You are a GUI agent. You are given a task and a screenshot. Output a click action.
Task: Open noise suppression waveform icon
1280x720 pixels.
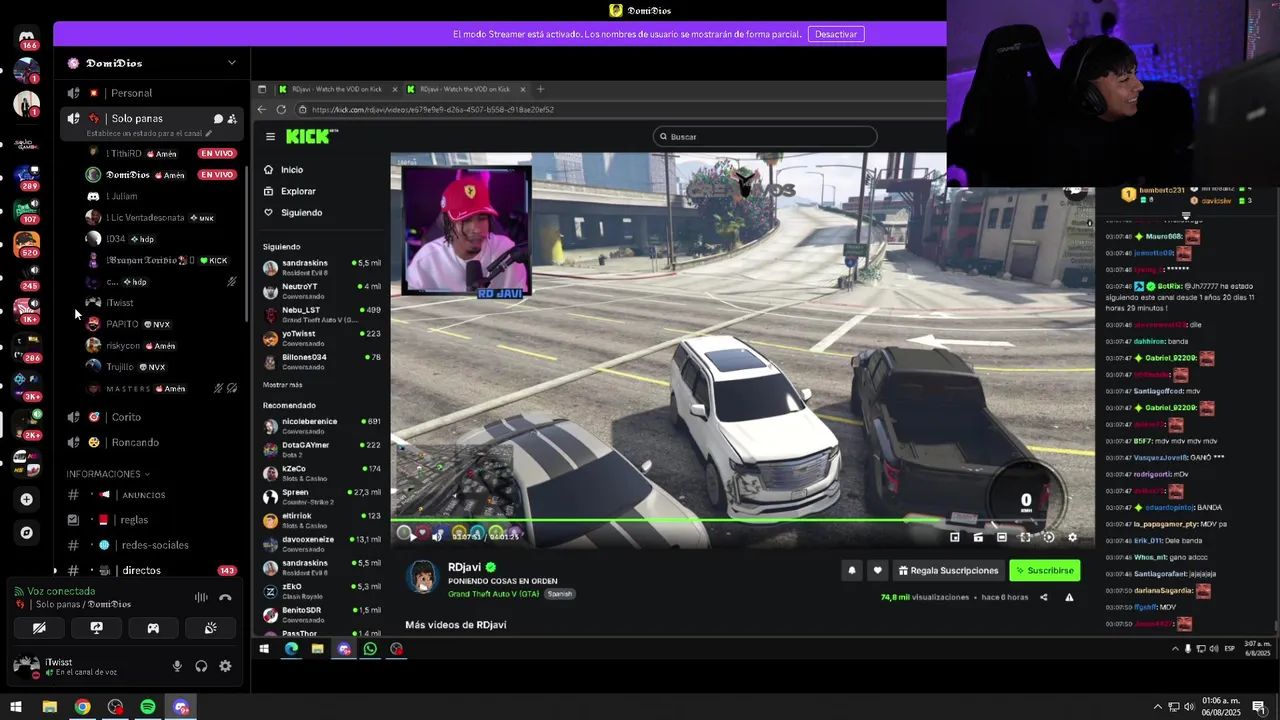[201, 598]
